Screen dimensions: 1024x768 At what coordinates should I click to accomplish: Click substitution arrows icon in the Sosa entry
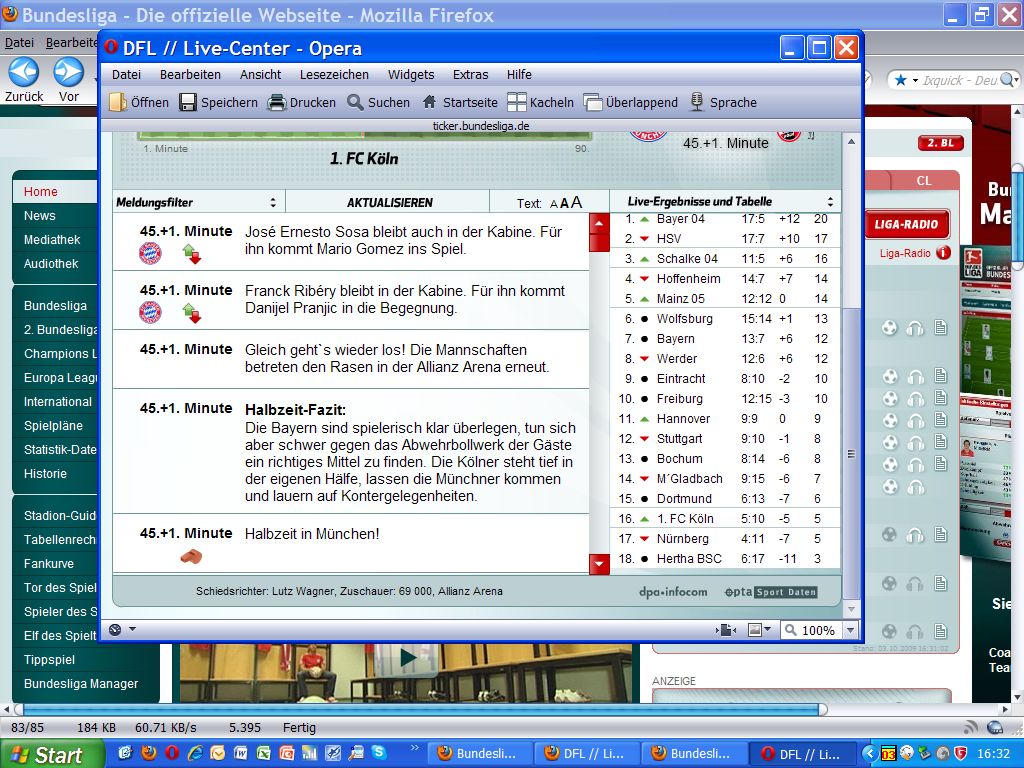(x=191, y=253)
